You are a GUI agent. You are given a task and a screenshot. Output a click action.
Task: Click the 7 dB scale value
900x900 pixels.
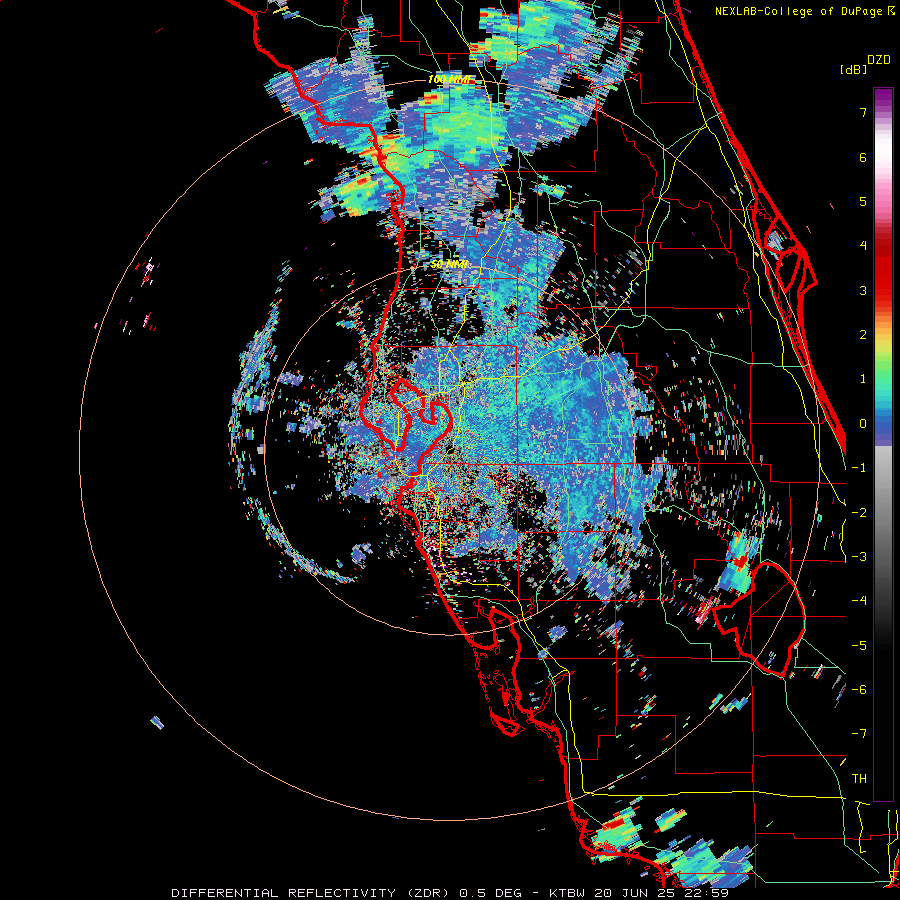[x=863, y=112]
